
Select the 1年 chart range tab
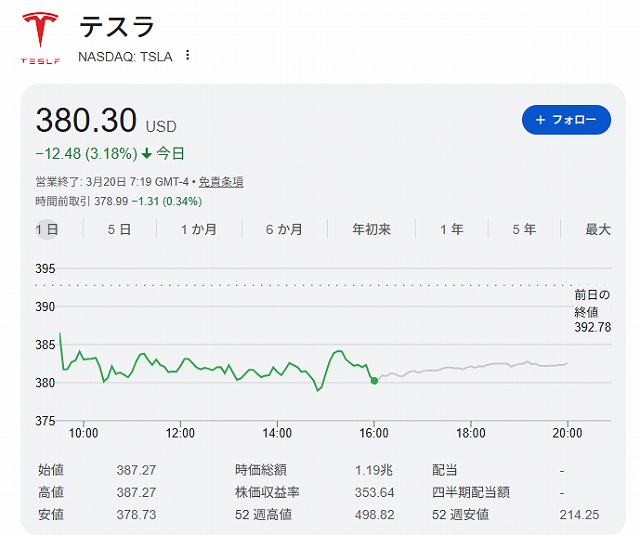[x=452, y=229]
